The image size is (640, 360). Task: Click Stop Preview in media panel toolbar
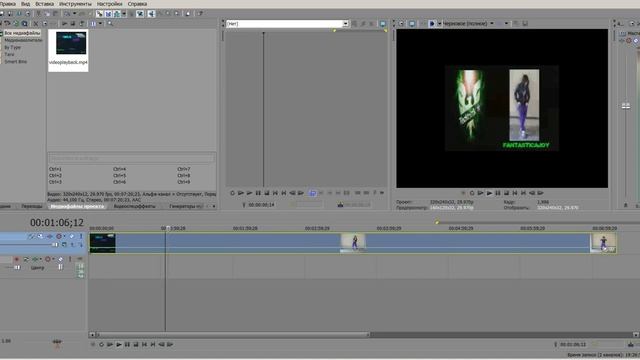click(73, 24)
